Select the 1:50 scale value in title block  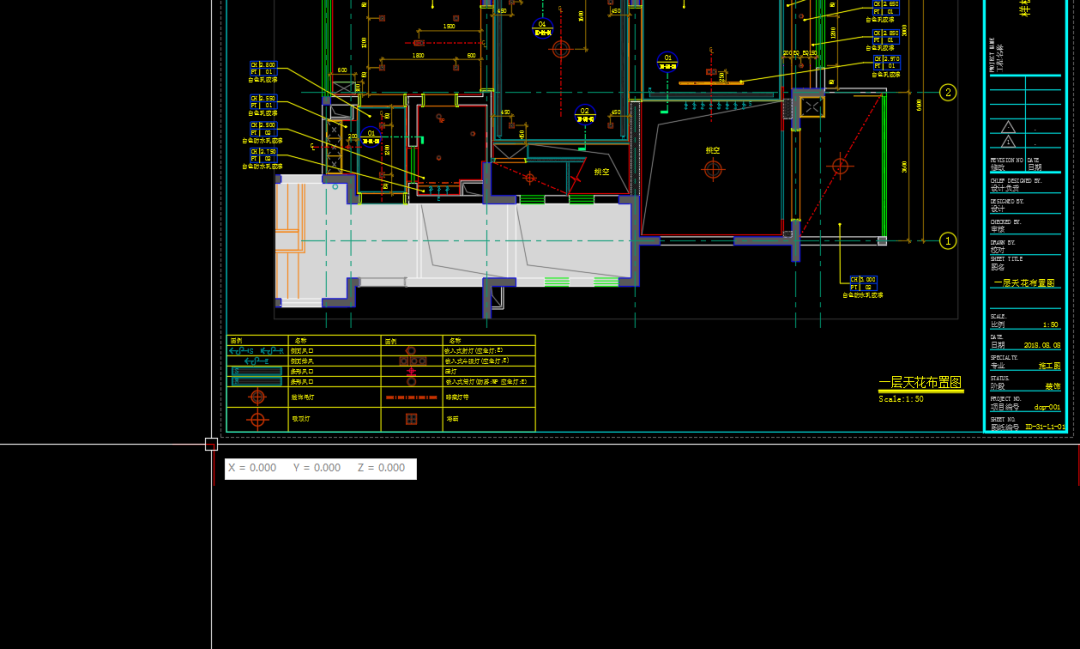click(1050, 324)
